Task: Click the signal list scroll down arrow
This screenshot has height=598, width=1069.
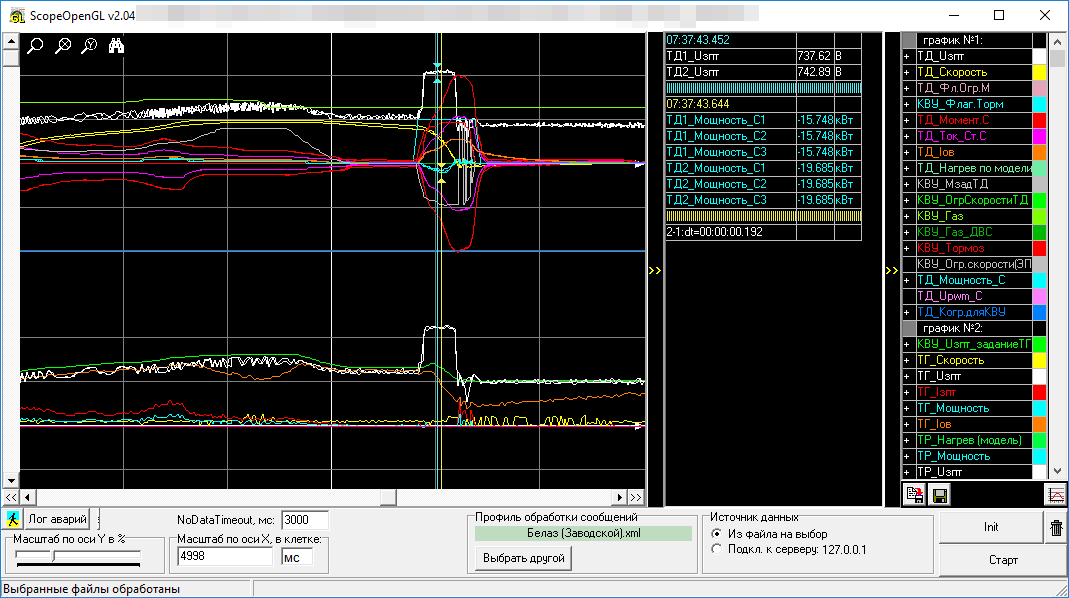Action: [x=1057, y=471]
